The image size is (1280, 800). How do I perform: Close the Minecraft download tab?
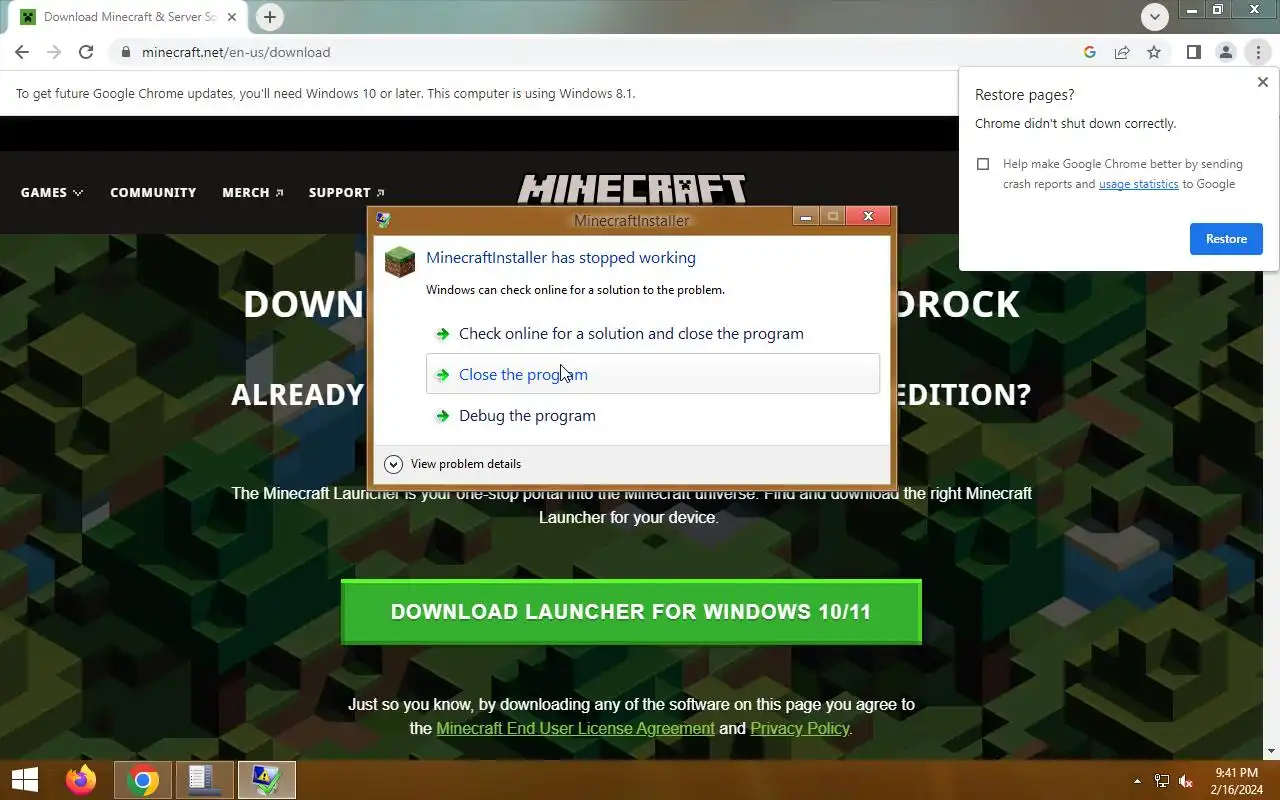234,17
